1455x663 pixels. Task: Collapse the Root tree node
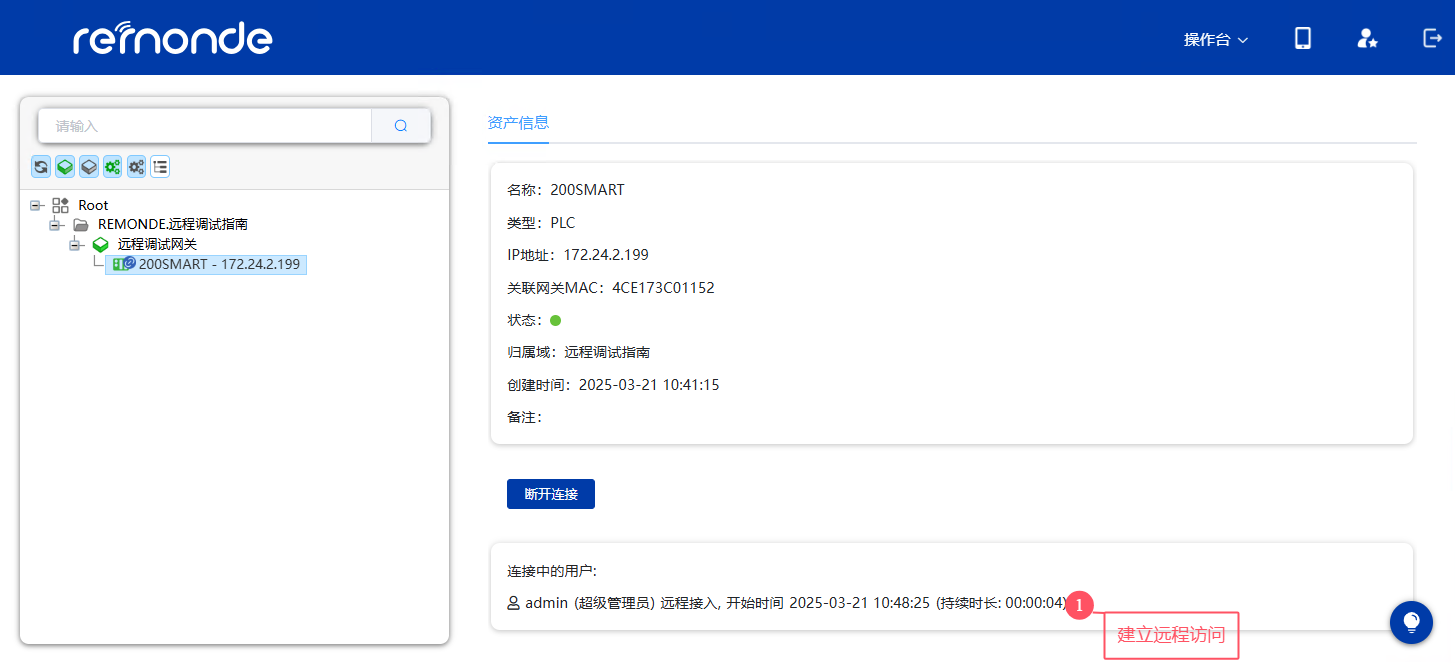[x=36, y=205]
